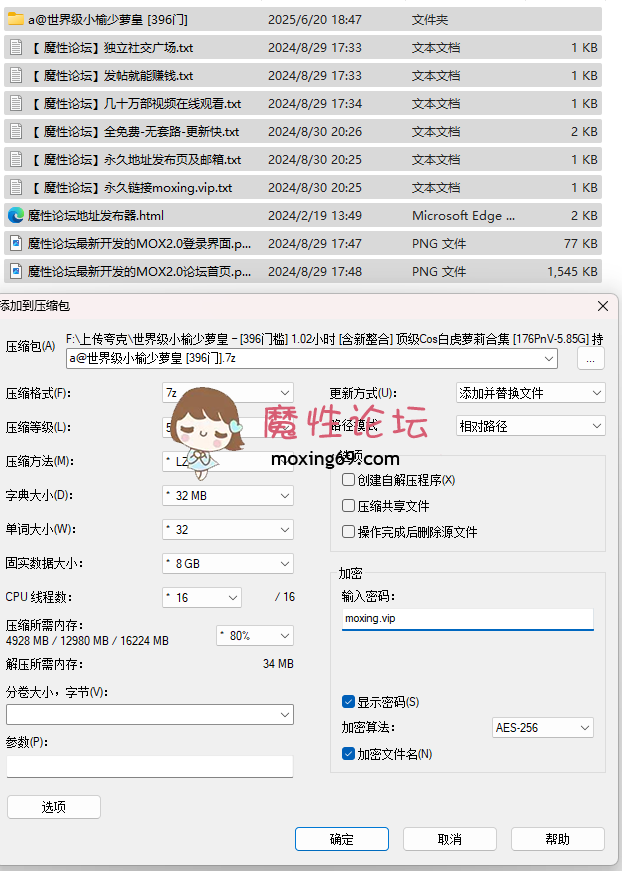
Task: Click the text file icon of 独立社交广场.txt
Action: pyautogui.click(x=16, y=48)
